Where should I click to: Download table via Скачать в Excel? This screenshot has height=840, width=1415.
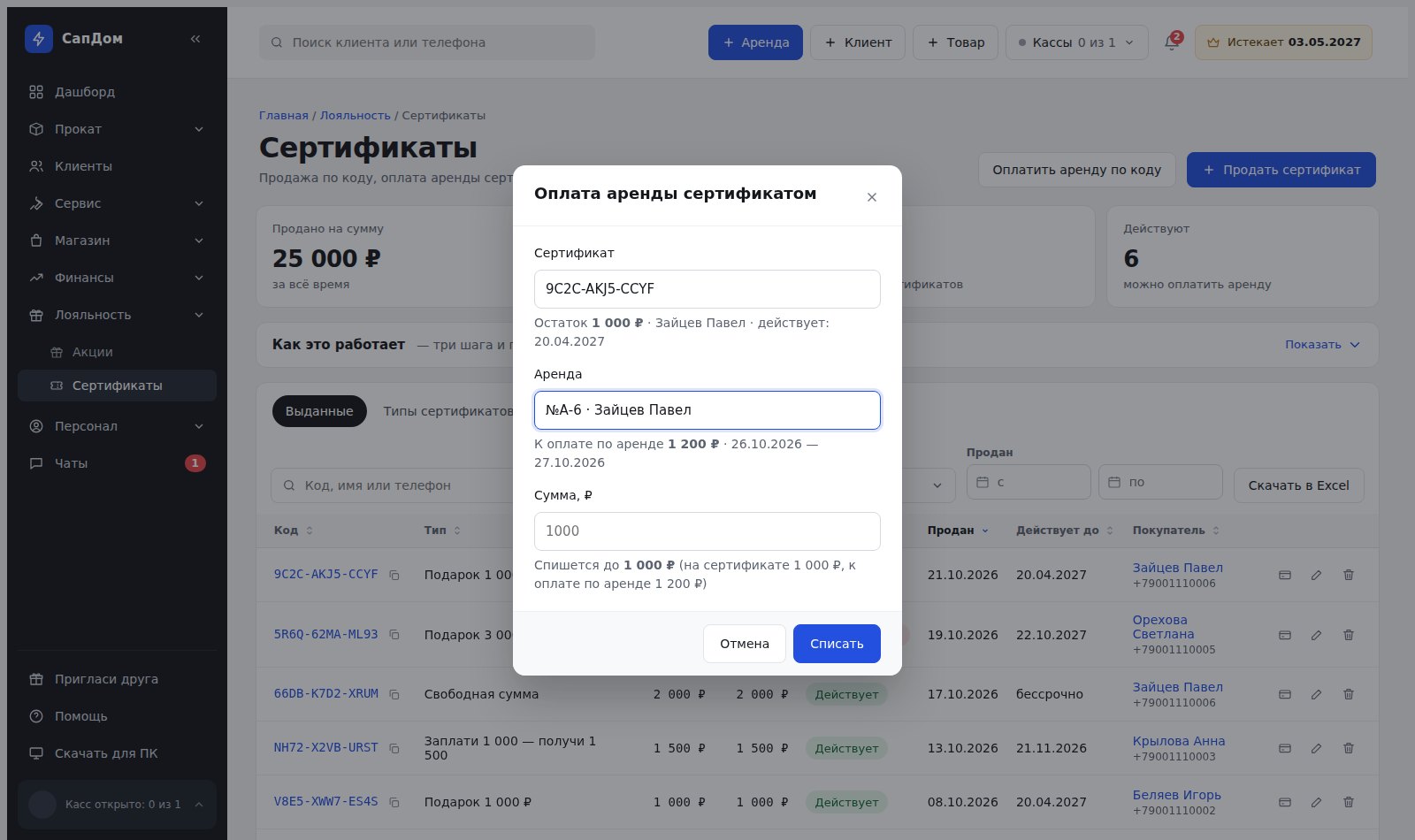[1298, 485]
